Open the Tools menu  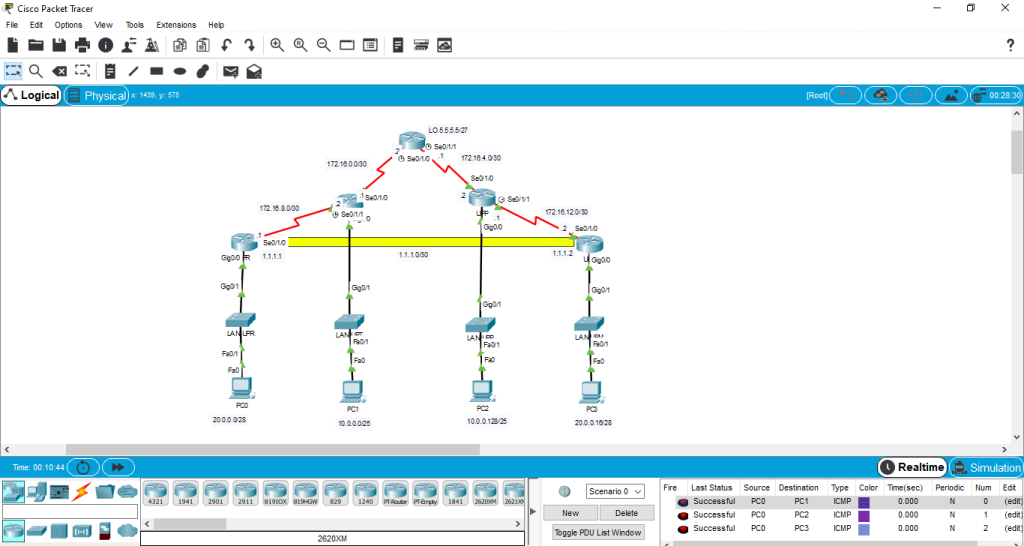click(x=135, y=25)
